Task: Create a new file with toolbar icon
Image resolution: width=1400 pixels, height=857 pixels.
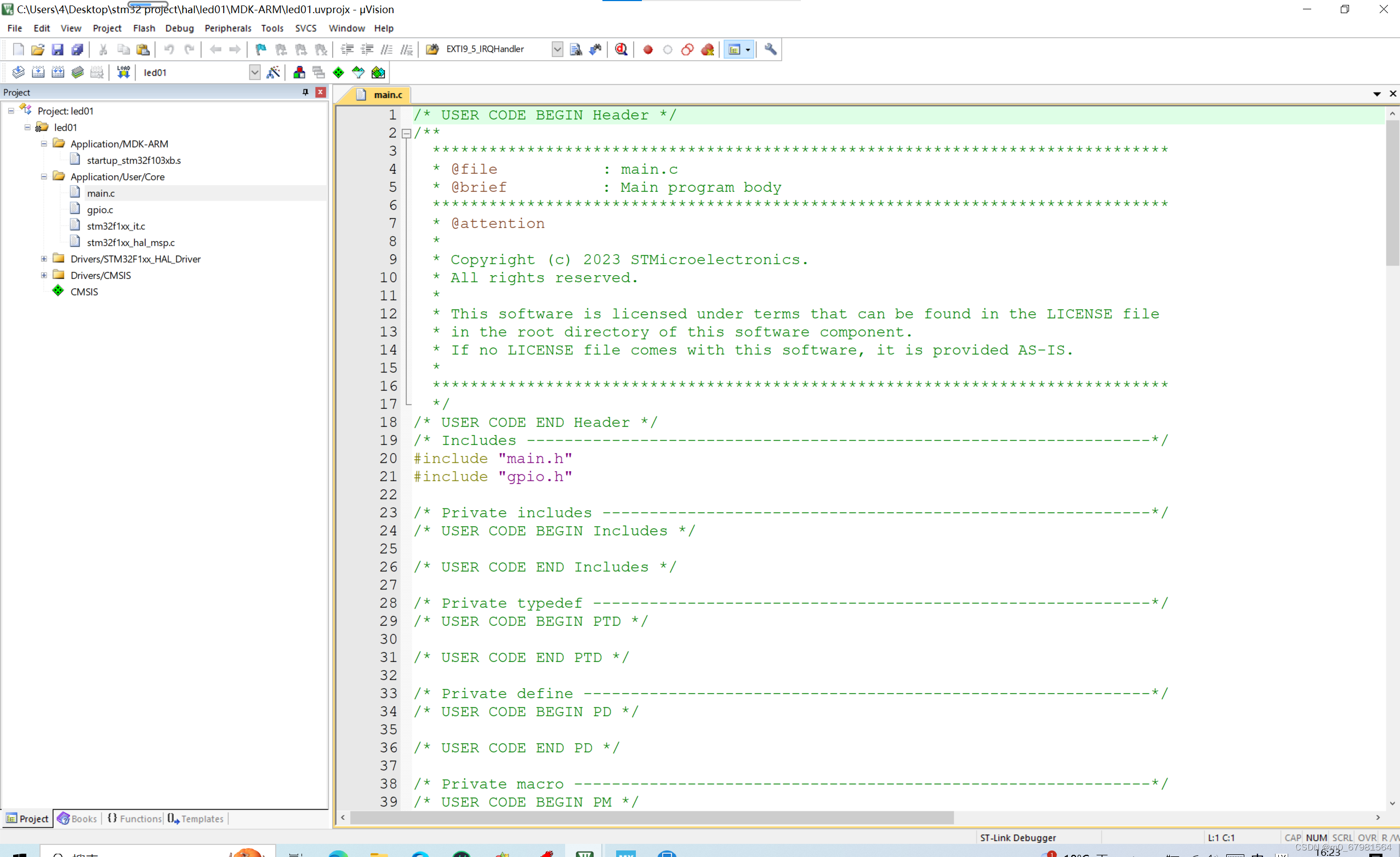Action: [18, 49]
